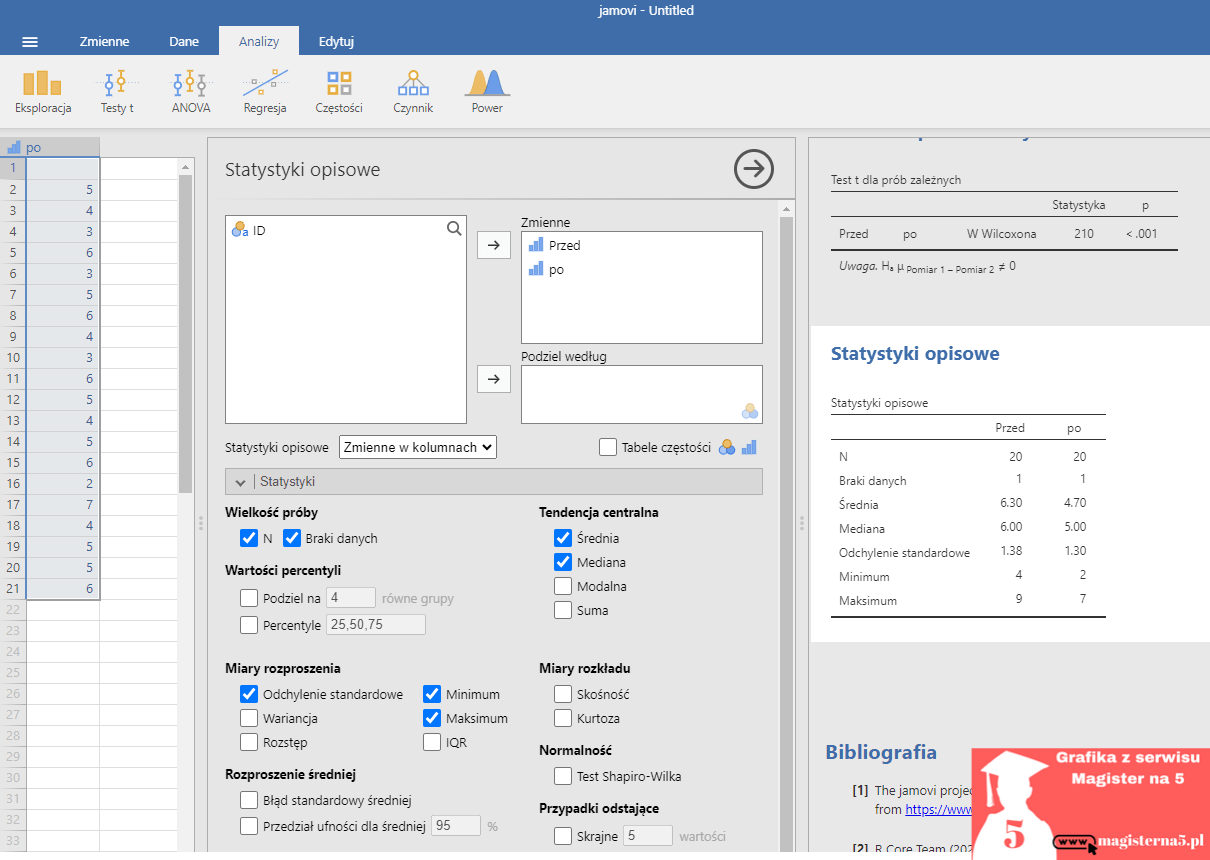This screenshot has height=860, width=1210.
Task: Open the Zmienne w kolumnach dropdown
Action: click(418, 447)
